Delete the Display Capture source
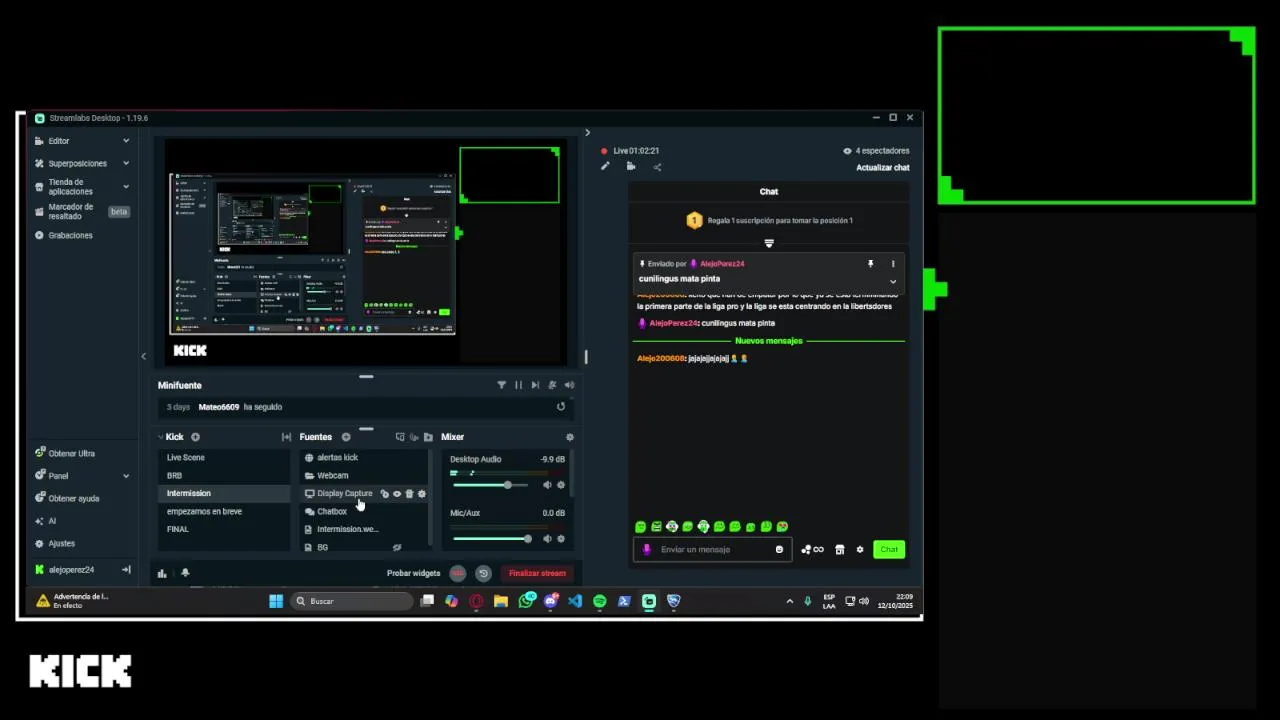 point(409,494)
